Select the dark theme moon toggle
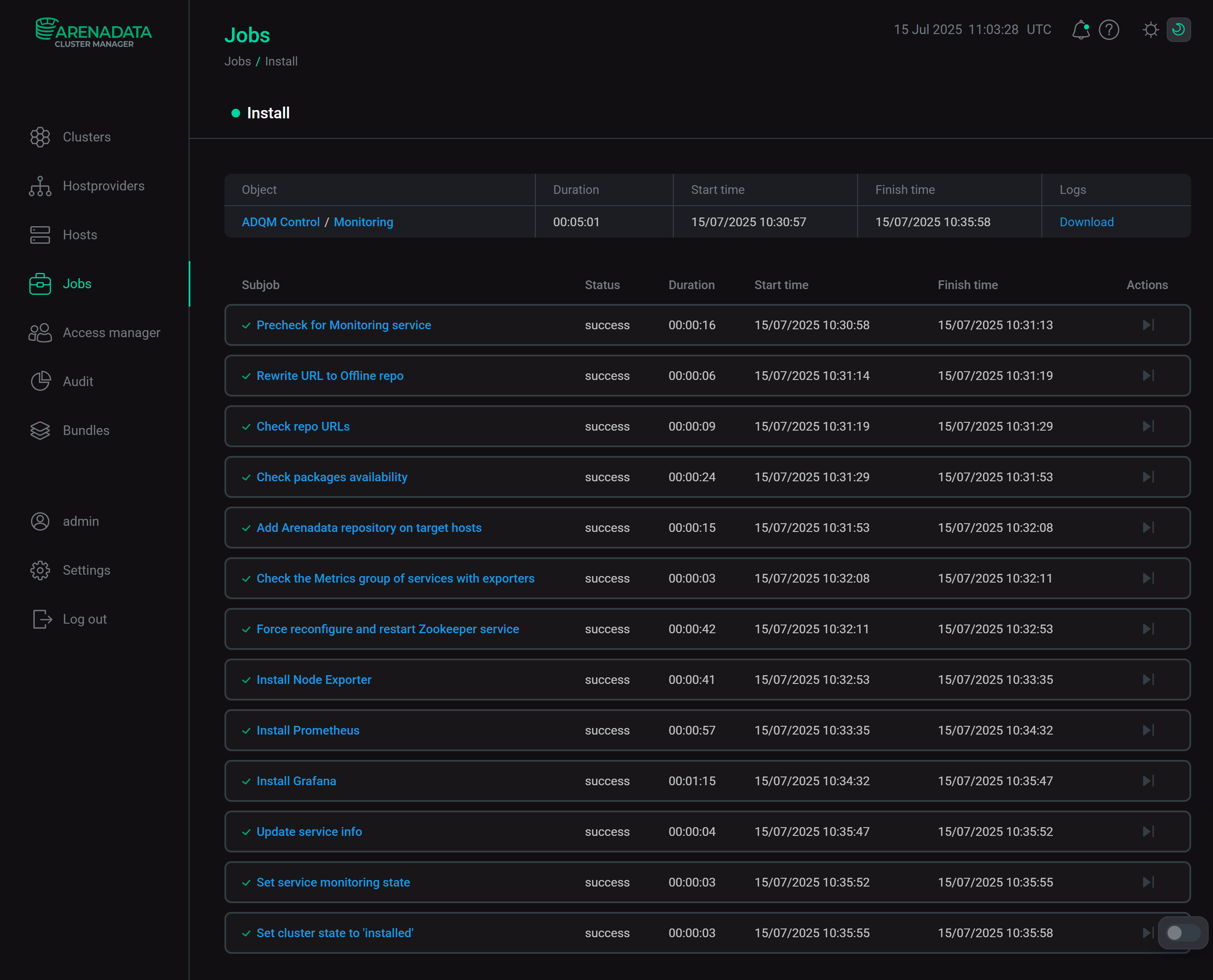The image size is (1213, 980). (1178, 30)
